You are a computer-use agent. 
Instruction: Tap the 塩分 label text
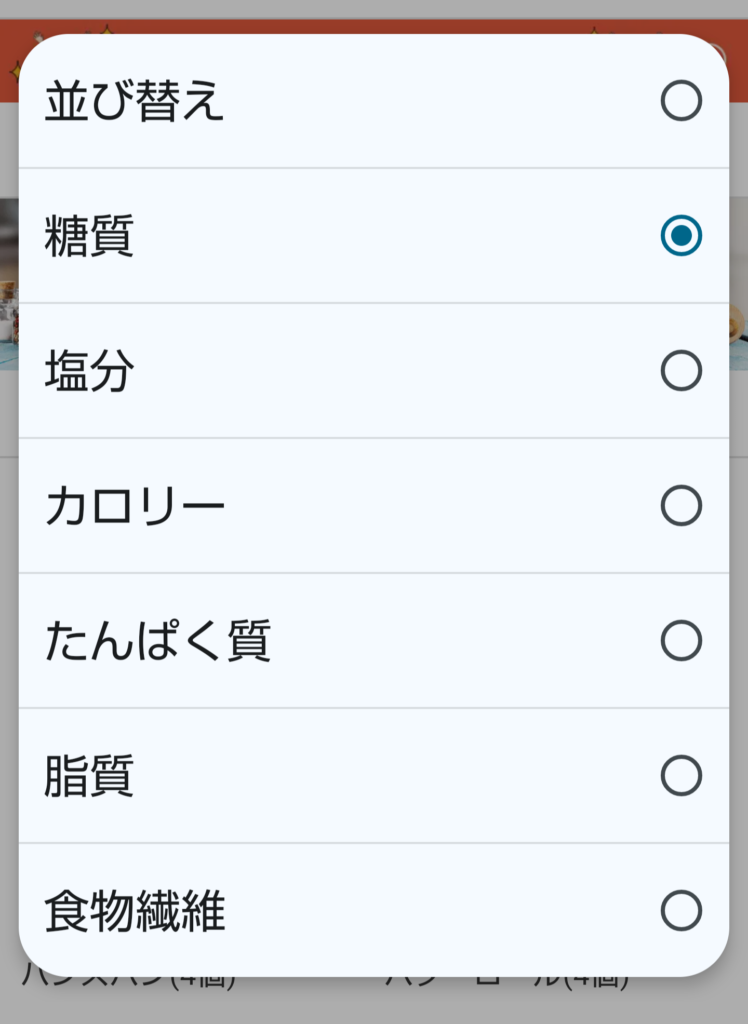(x=89, y=372)
